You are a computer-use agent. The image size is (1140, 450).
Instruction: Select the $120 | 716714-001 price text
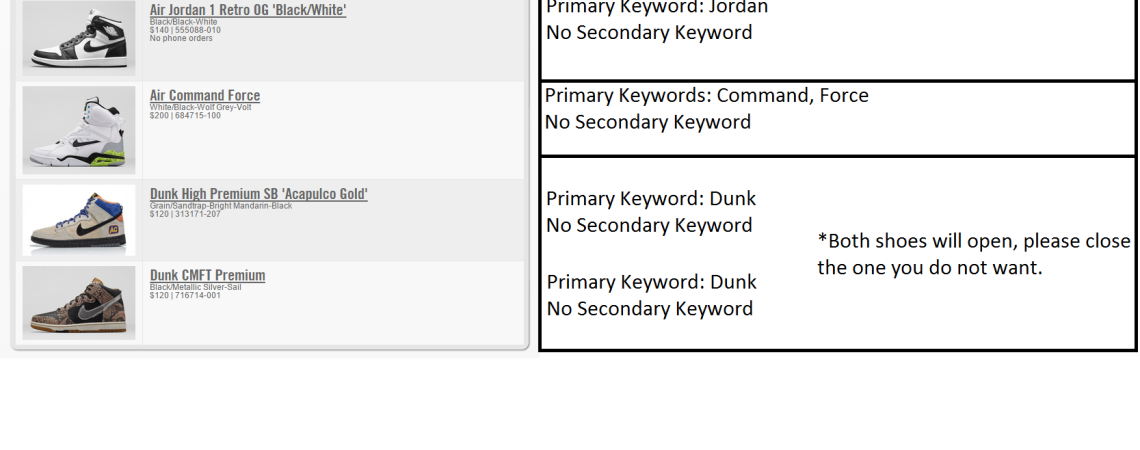pos(185,295)
